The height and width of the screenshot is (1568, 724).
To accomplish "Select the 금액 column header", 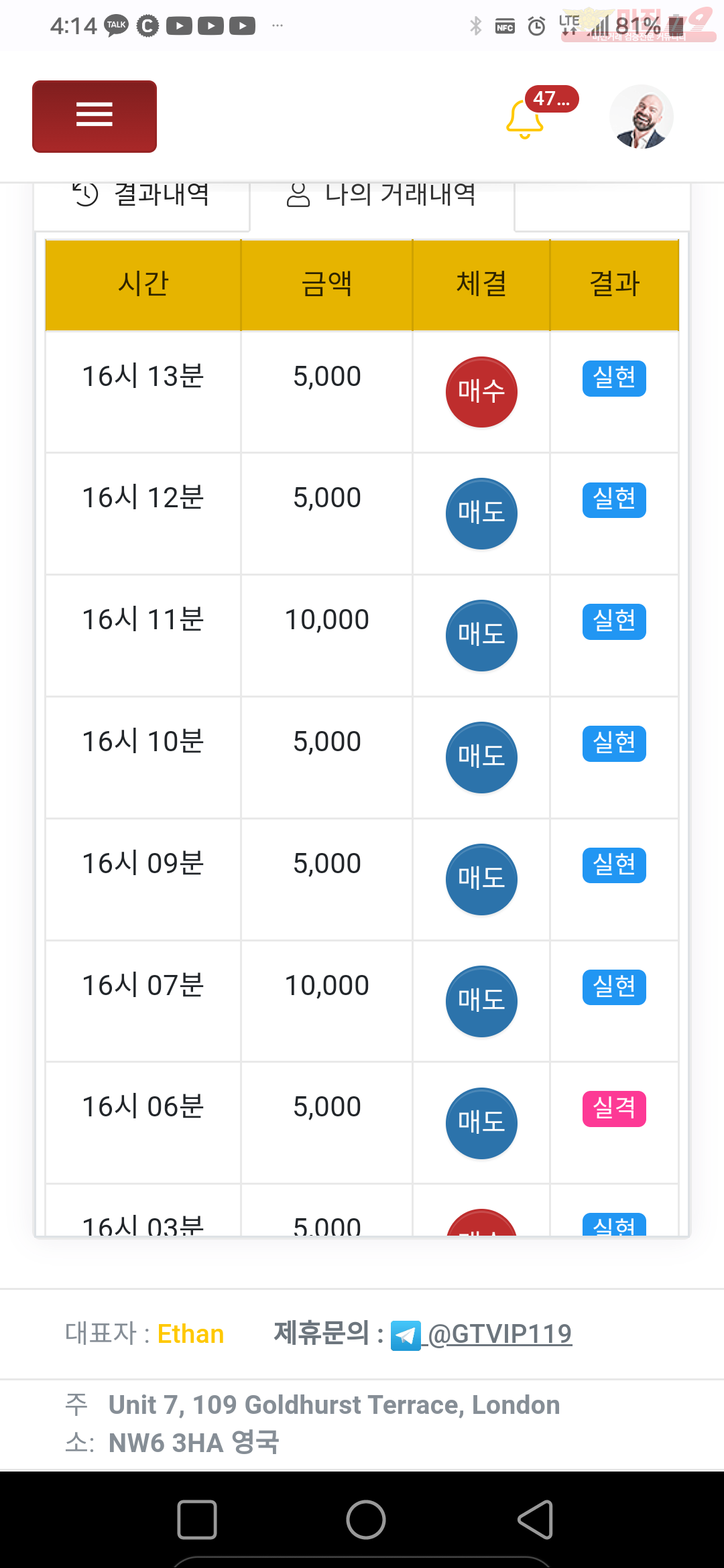I will (x=326, y=284).
